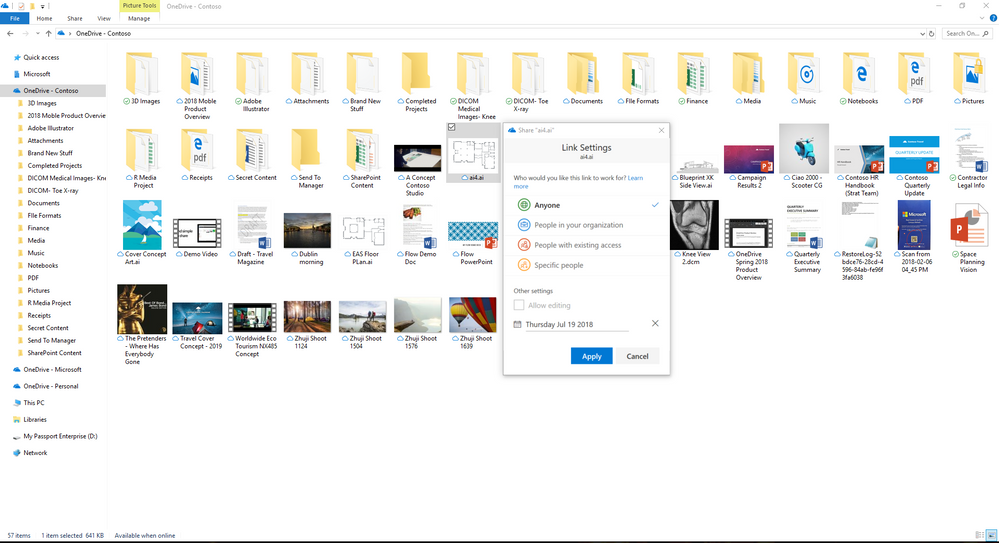The width and height of the screenshot is (999, 543).
Task: Open the Adobe Illustrator folder
Action: [252, 74]
